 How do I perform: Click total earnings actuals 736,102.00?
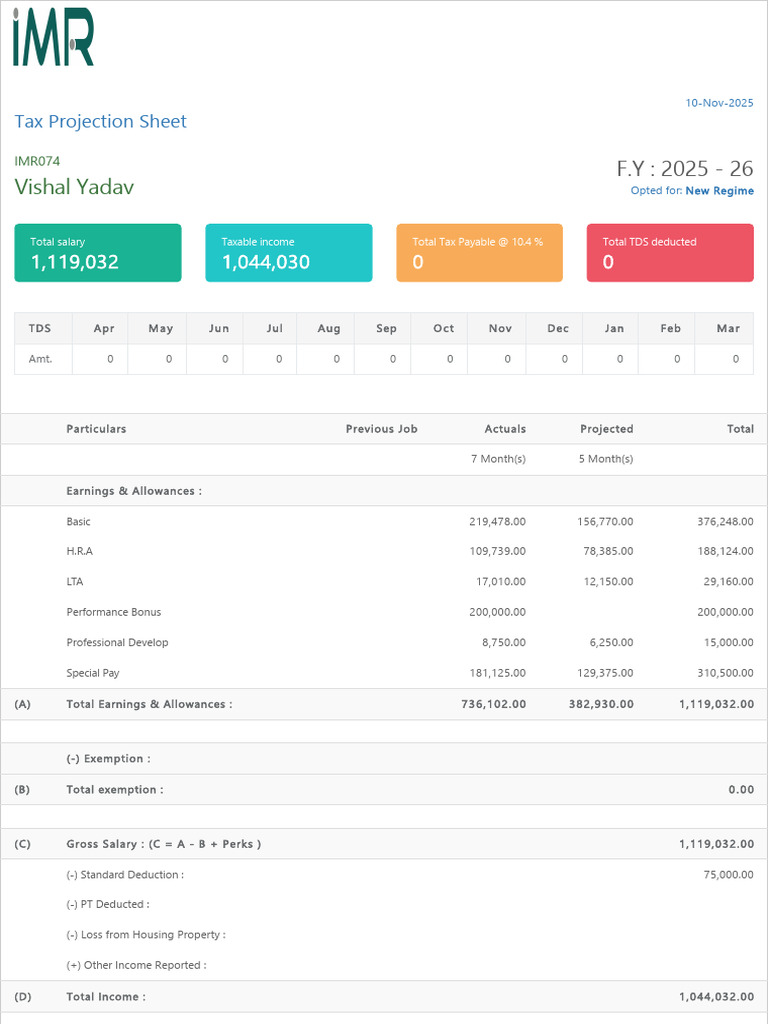[494, 704]
